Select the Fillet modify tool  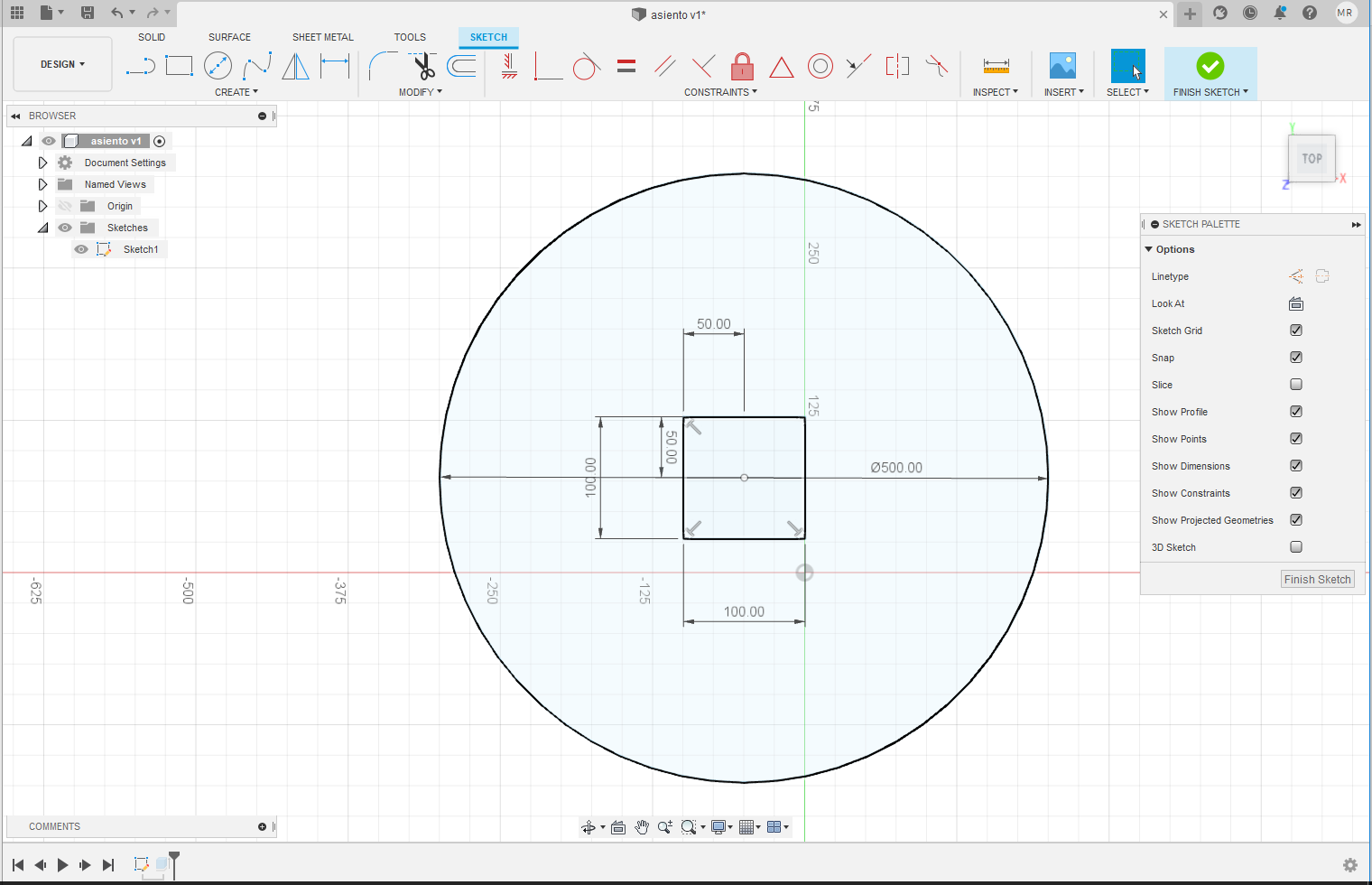click(383, 66)
